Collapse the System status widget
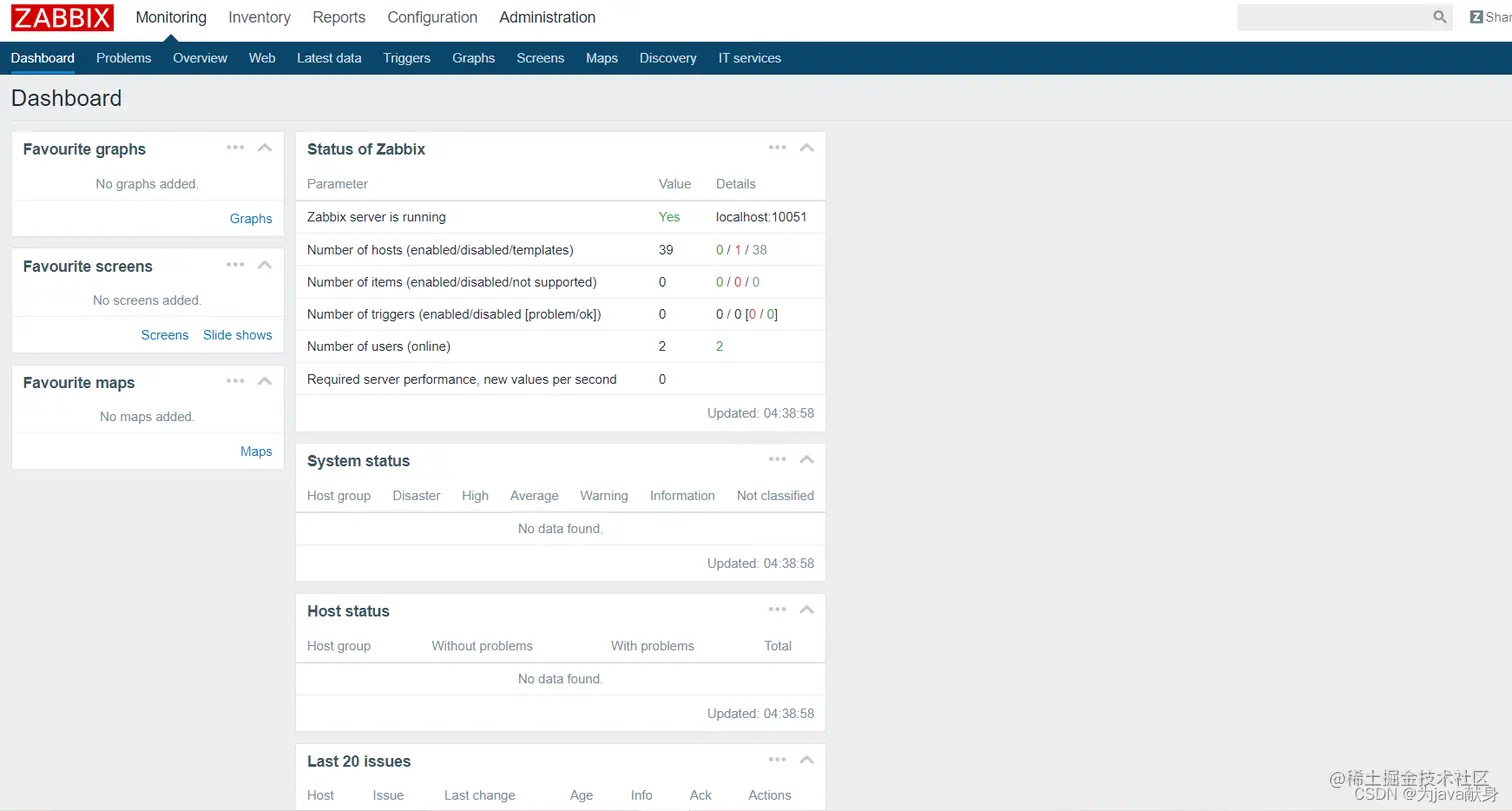The height and width of the screenshot is (811, 1512). click(807, 459)
